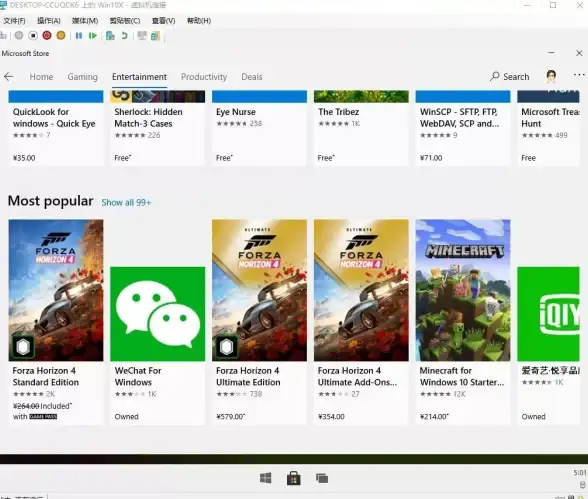Open the Eye Nurse app title
The image size is (588, 499).
pos(236,112)
